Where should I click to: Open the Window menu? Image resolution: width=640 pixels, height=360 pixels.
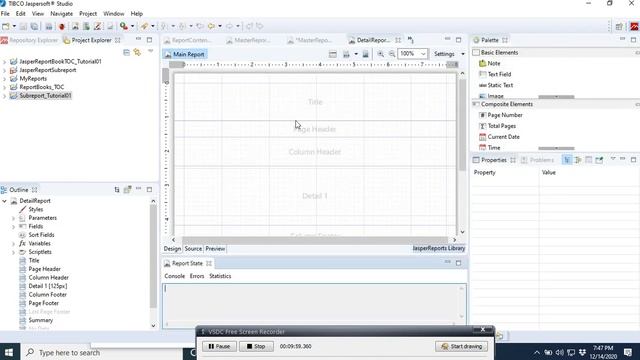(113, 13)
